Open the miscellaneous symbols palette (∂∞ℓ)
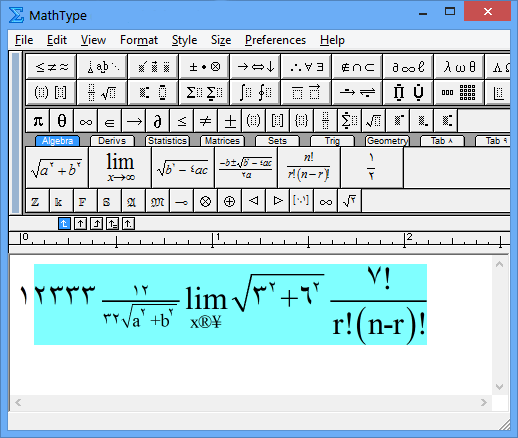This screenshot has width=518, height=438. pos(408,67)
